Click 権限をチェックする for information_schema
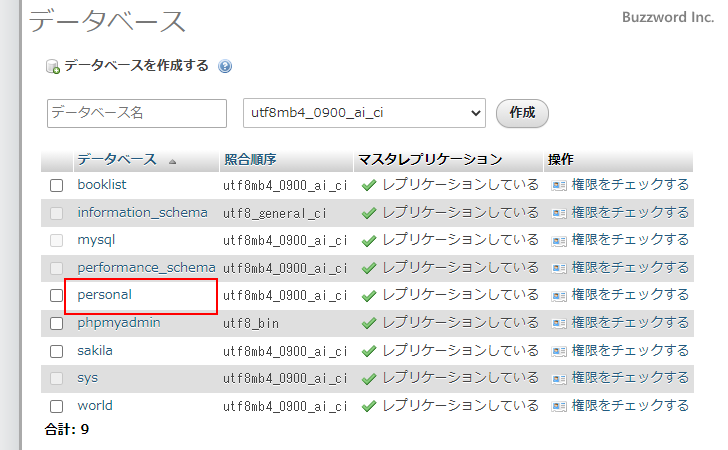728x450 pixels. coord(630,213)
